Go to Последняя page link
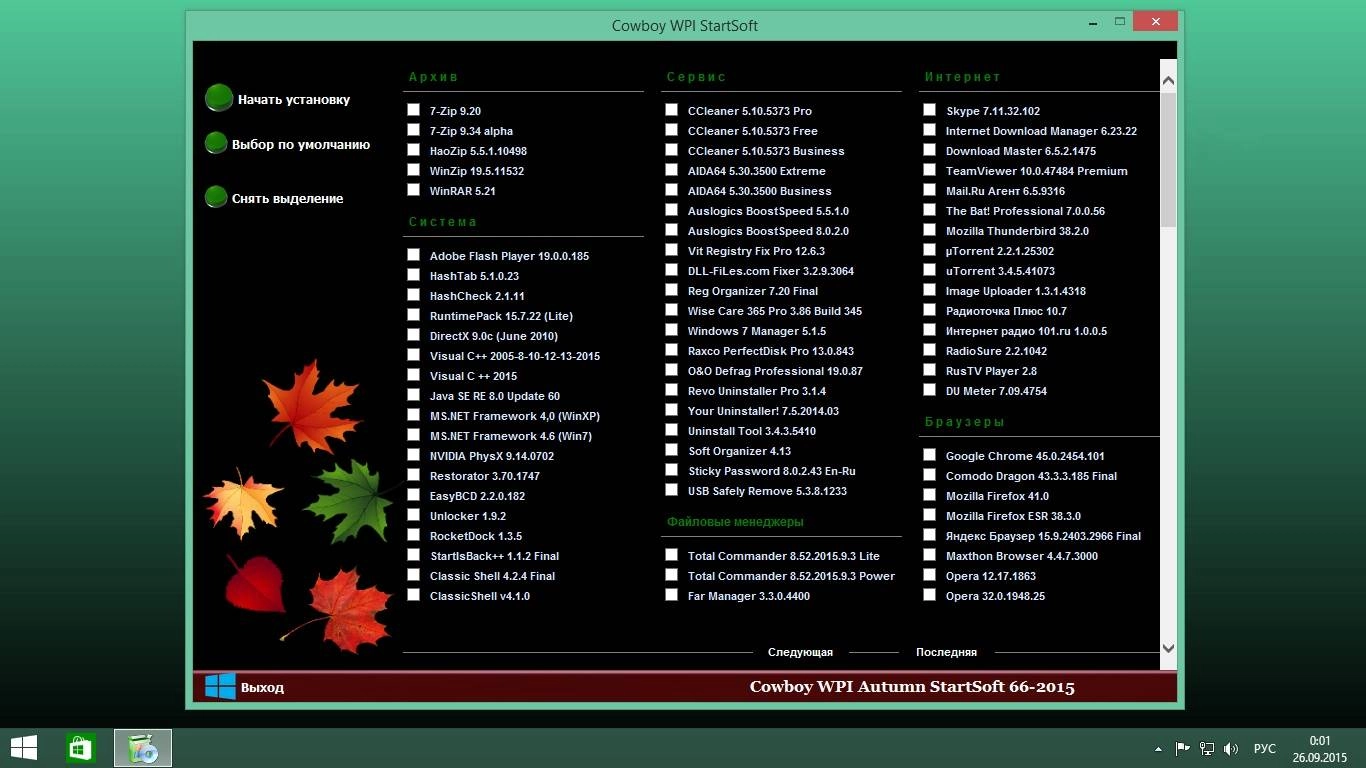This screenshot has height=768, width=1366. (x=946, y=652)
